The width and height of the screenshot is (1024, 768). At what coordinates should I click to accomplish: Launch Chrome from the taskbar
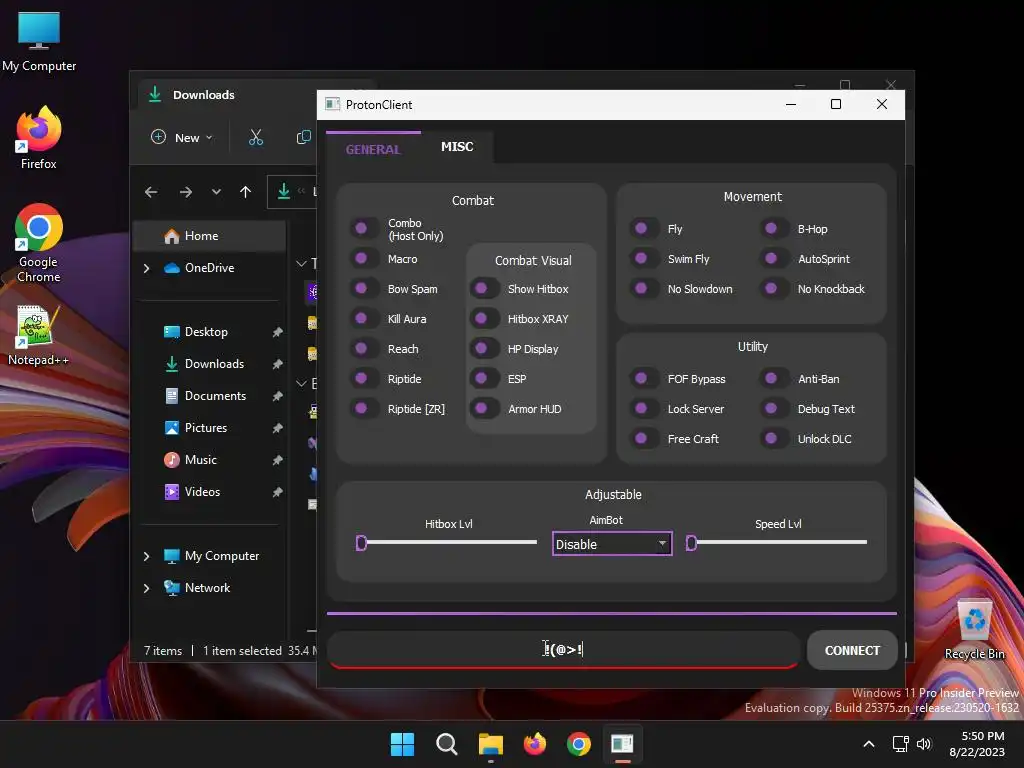pyautogui.click(x=579, y=744)
